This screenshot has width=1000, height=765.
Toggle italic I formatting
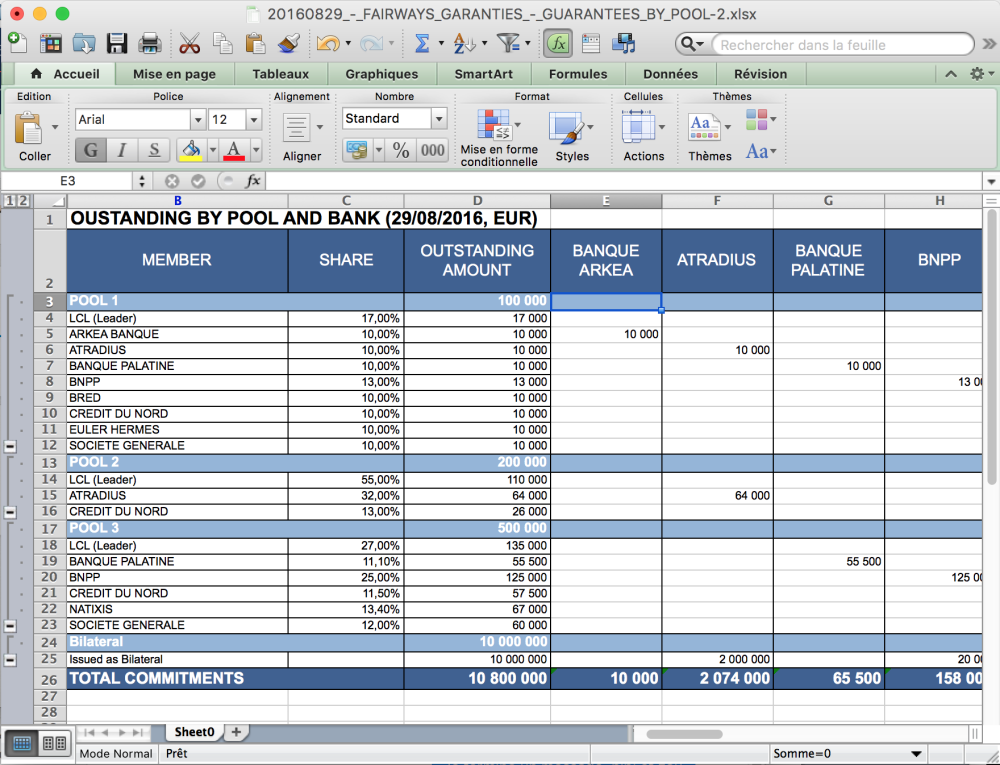pyautogui.click(x=122, y=150)
